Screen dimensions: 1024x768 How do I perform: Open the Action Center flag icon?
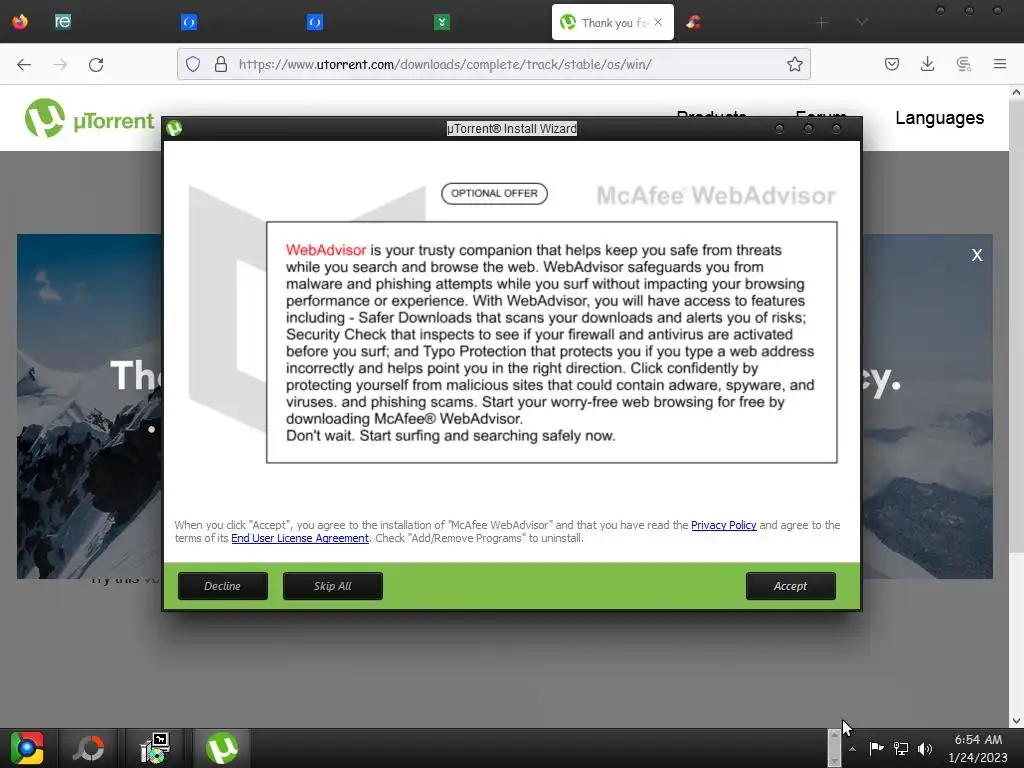pyautogui.click(x=876, y=748)
